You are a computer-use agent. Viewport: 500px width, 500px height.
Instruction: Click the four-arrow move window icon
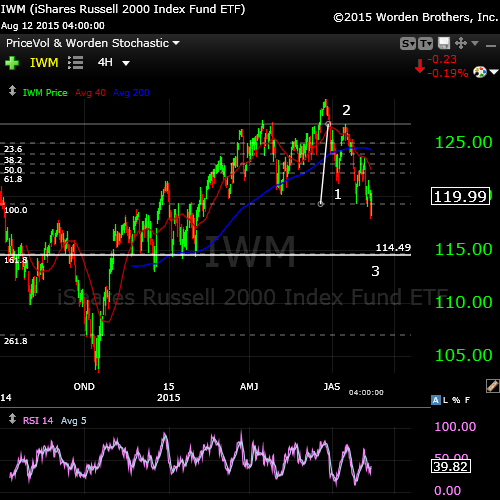point(461,43)
